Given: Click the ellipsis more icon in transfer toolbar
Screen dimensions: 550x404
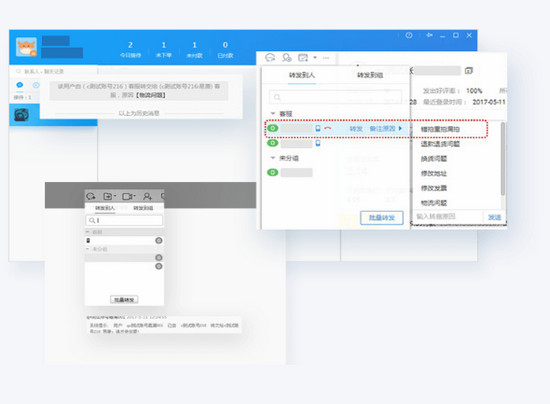Looking at the screenshot, I should (326, 58).
